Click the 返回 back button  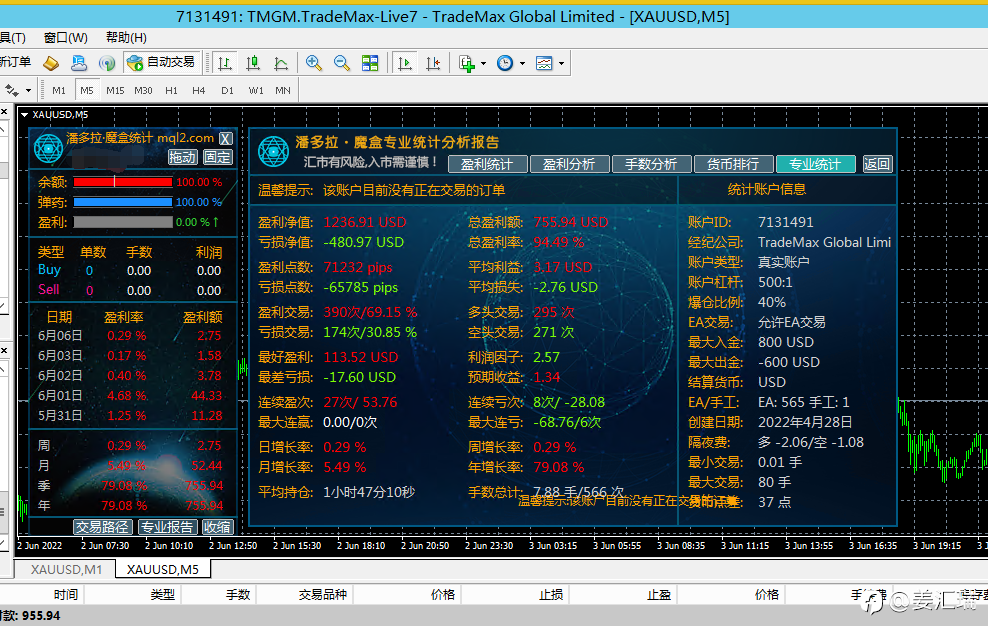tap(877, 165)
